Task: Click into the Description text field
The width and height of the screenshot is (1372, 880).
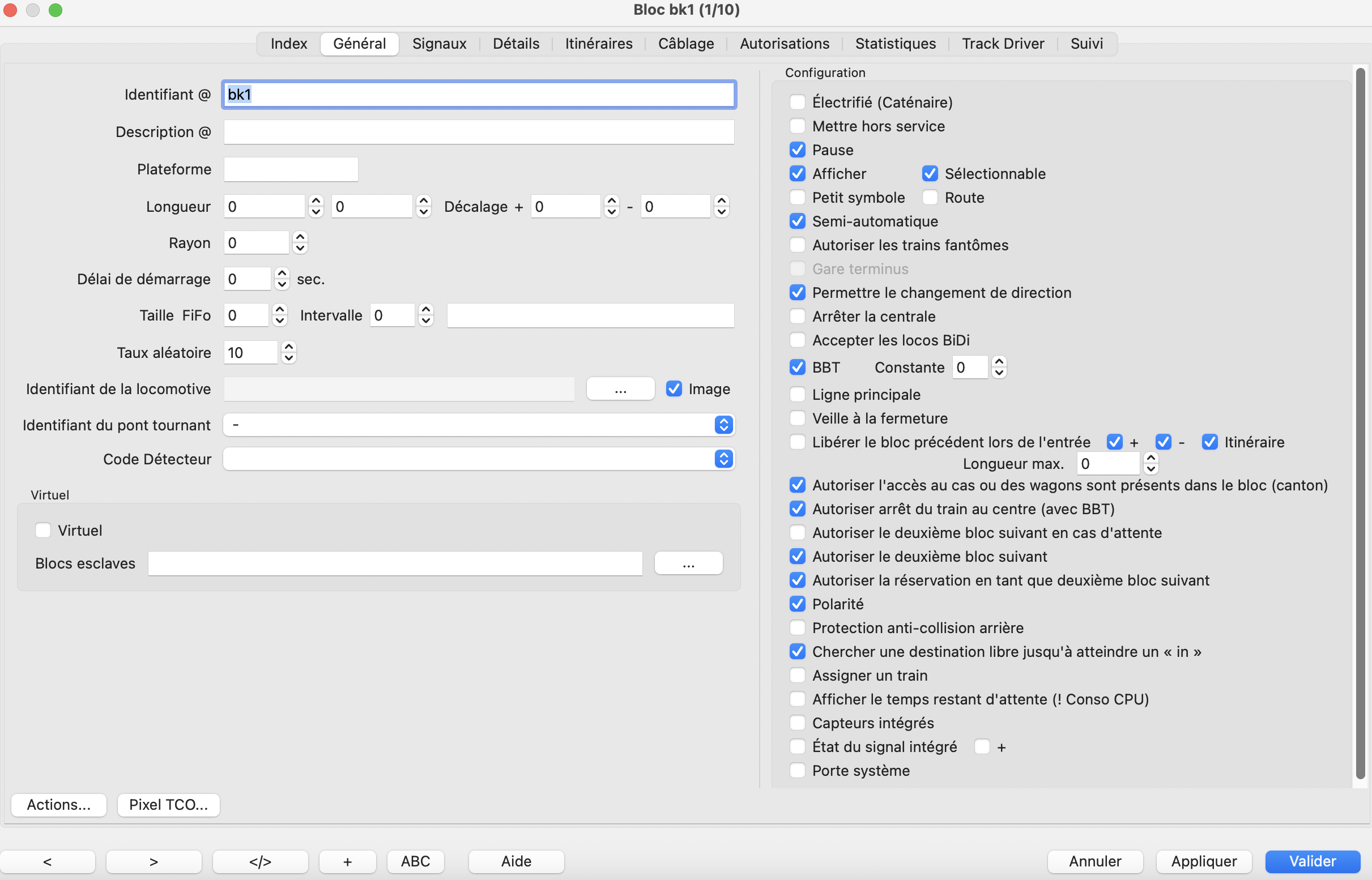Action: (x=479, y=132)
